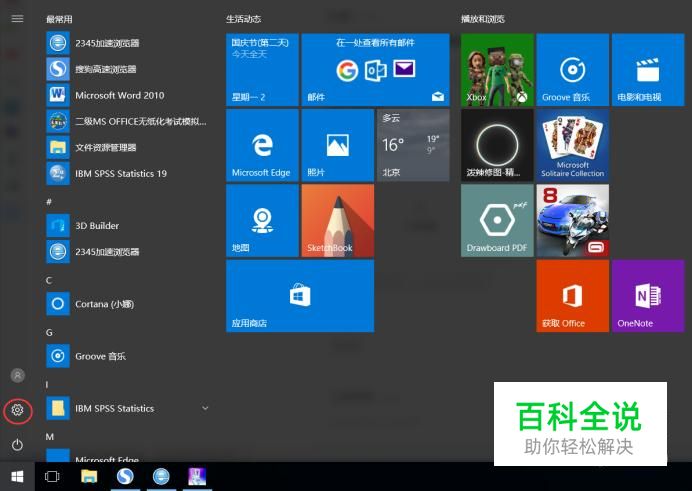Image resolution: width=692 pixels, height=491 pixels.
Task: Jump to letter C group header
Action: (49, 280)
